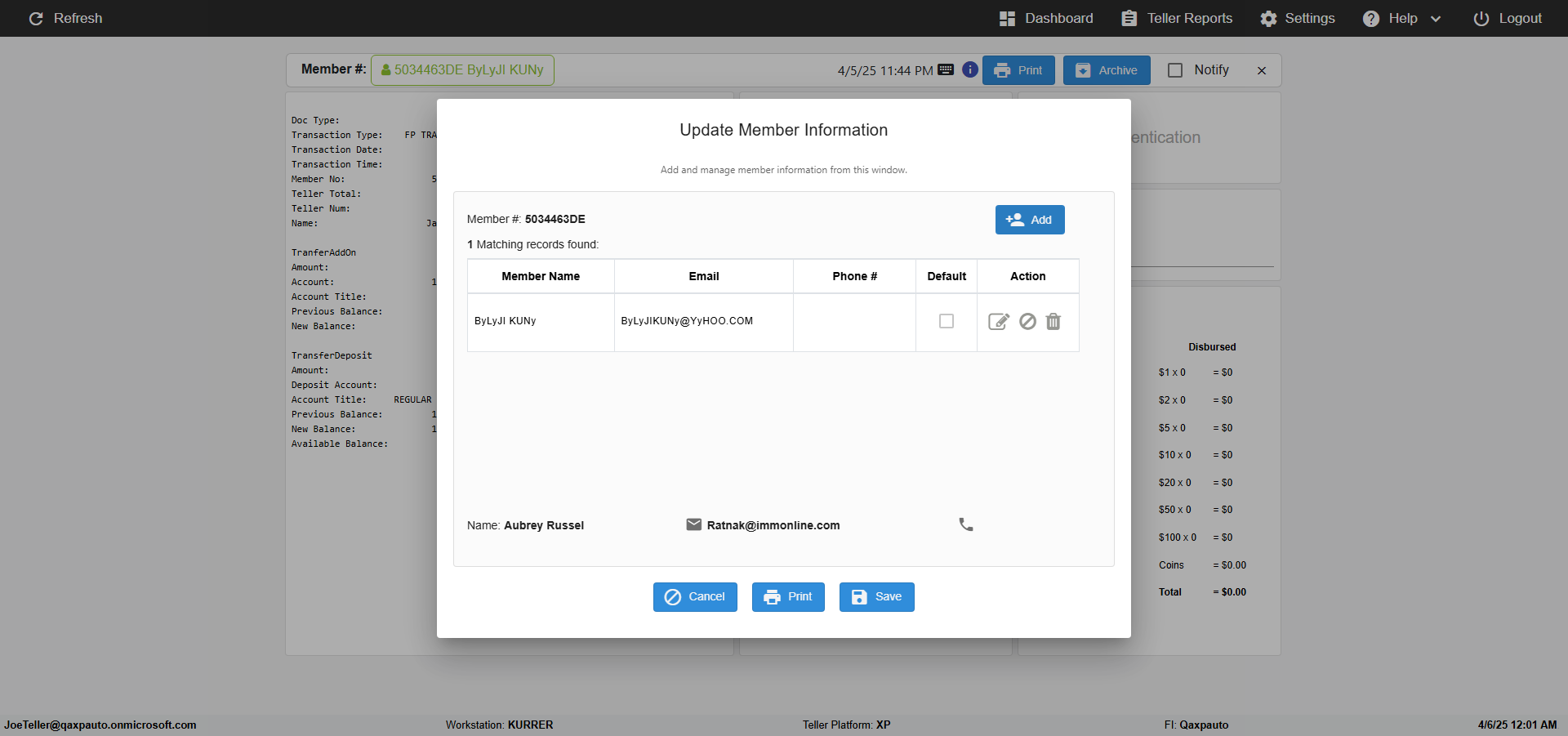Click the Member Name column header

(541, 276)
